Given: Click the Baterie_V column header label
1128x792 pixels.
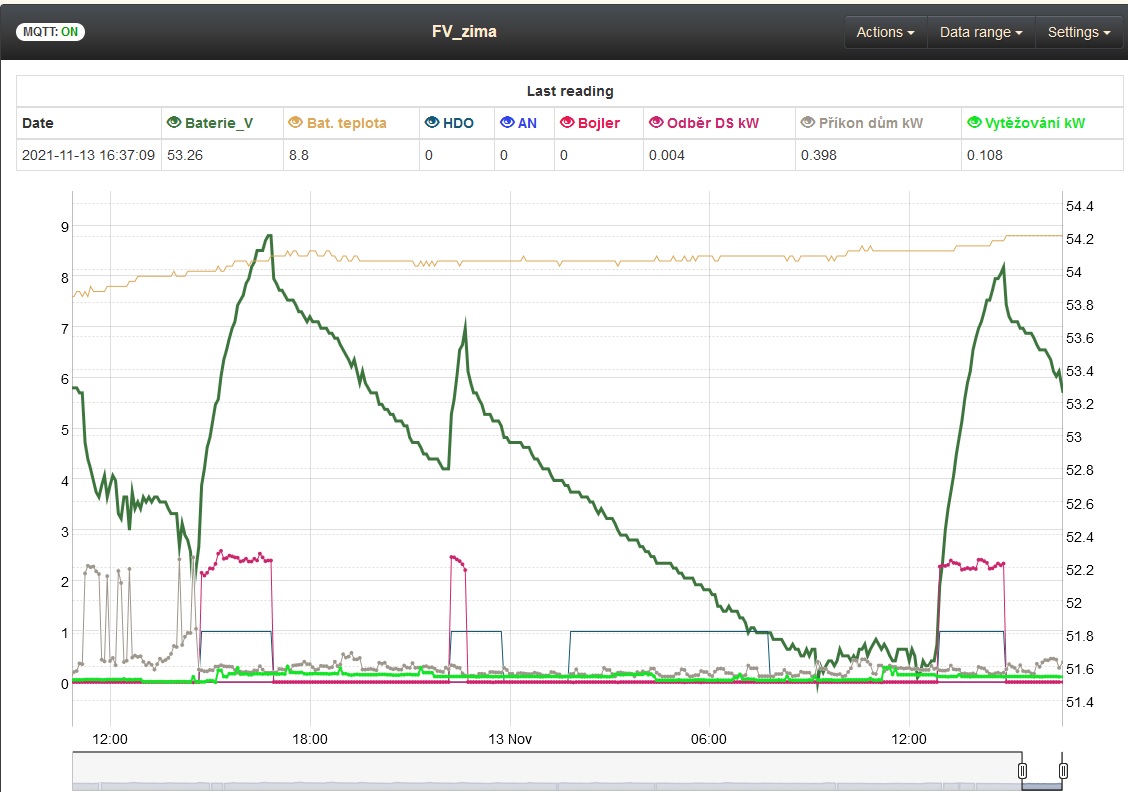Looking at the screenshot, I should coord(219,123).
